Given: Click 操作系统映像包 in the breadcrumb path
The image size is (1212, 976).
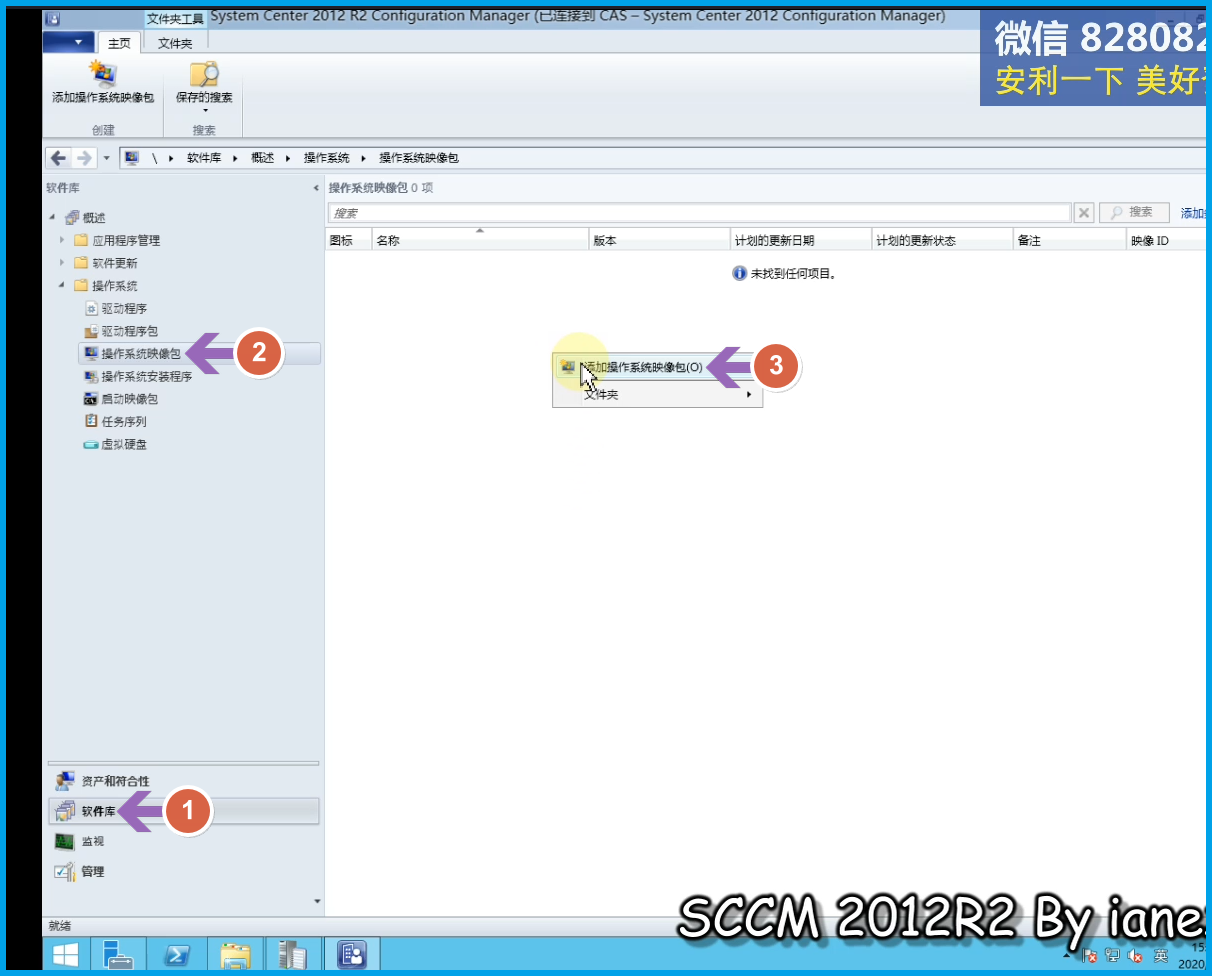Looking at the screenshot, I should [418, 158].
